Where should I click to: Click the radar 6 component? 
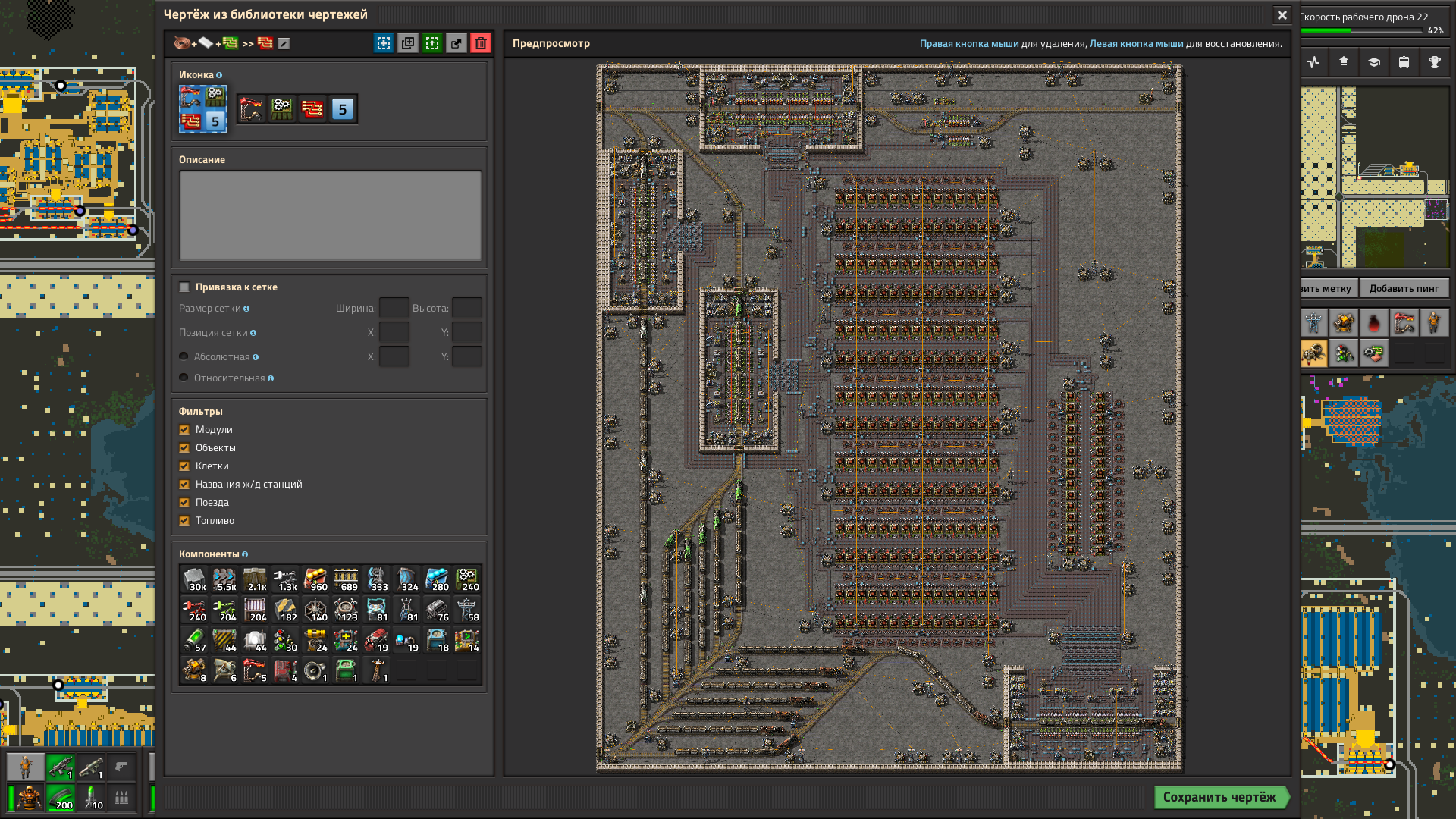click(224, 670)
